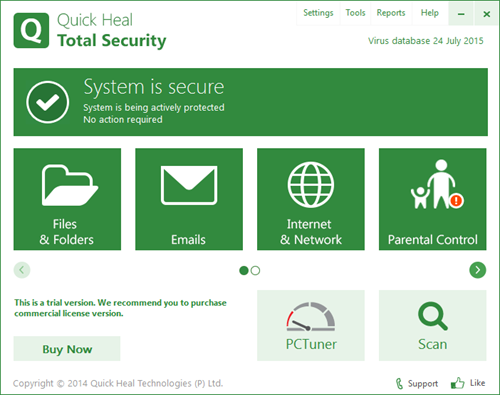This screenshot has height=395, width=500.
Task: Start a Scan with the magnifier tile
Action: click(433, 325)
